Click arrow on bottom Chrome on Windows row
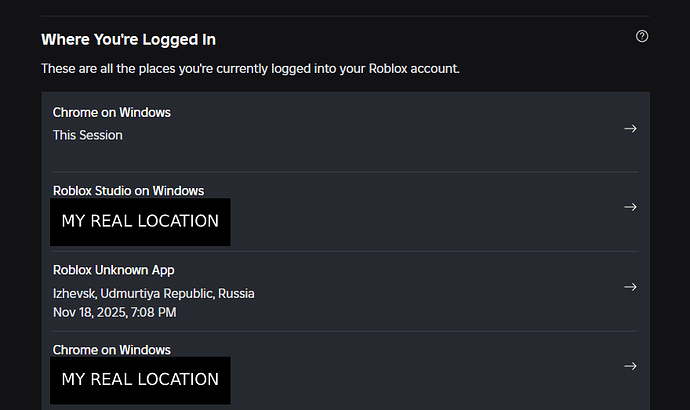Image resolution: width=690 pixels, height=410 pixels. pos(630,366)
